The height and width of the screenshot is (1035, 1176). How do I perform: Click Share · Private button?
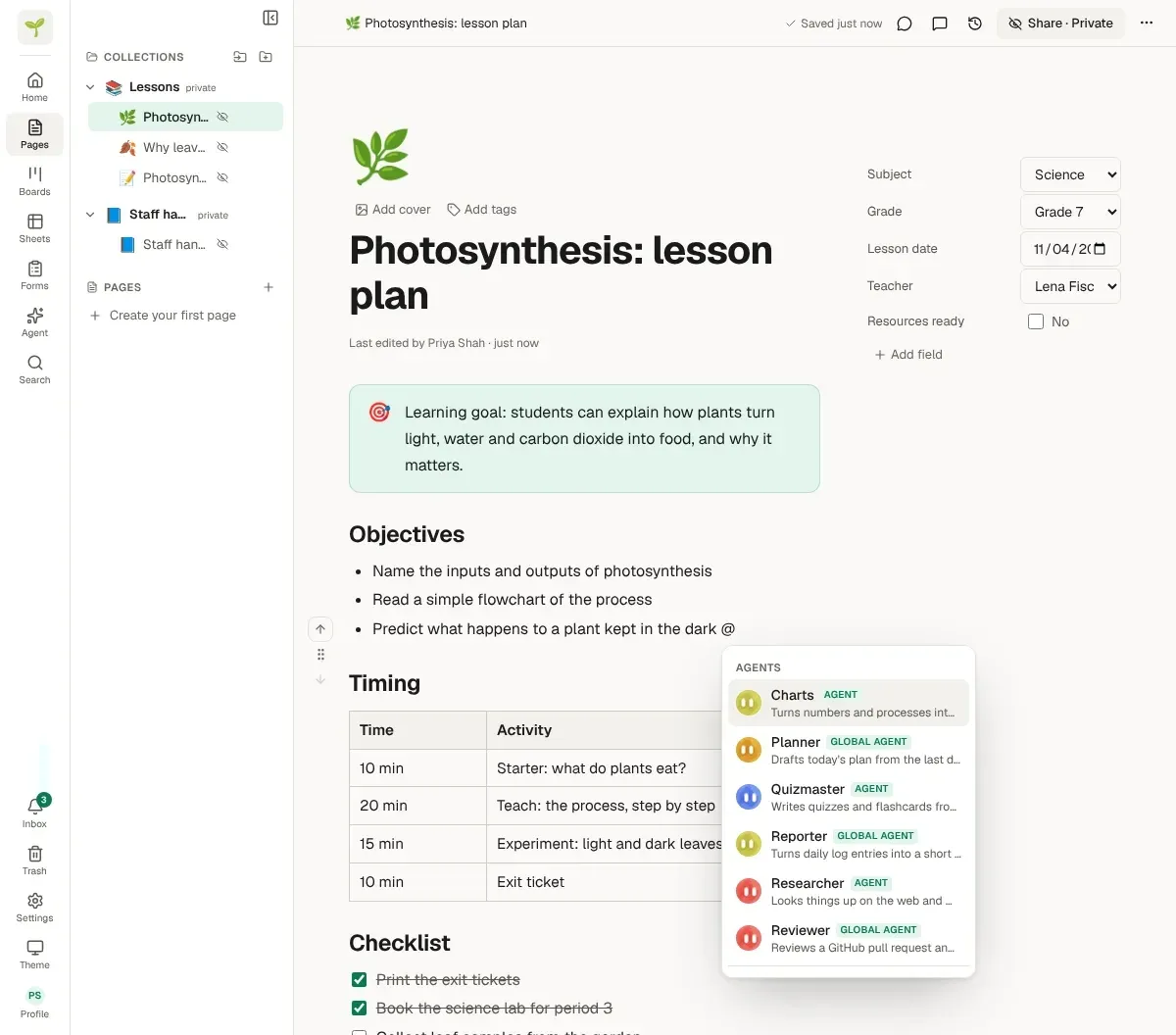1060,24
